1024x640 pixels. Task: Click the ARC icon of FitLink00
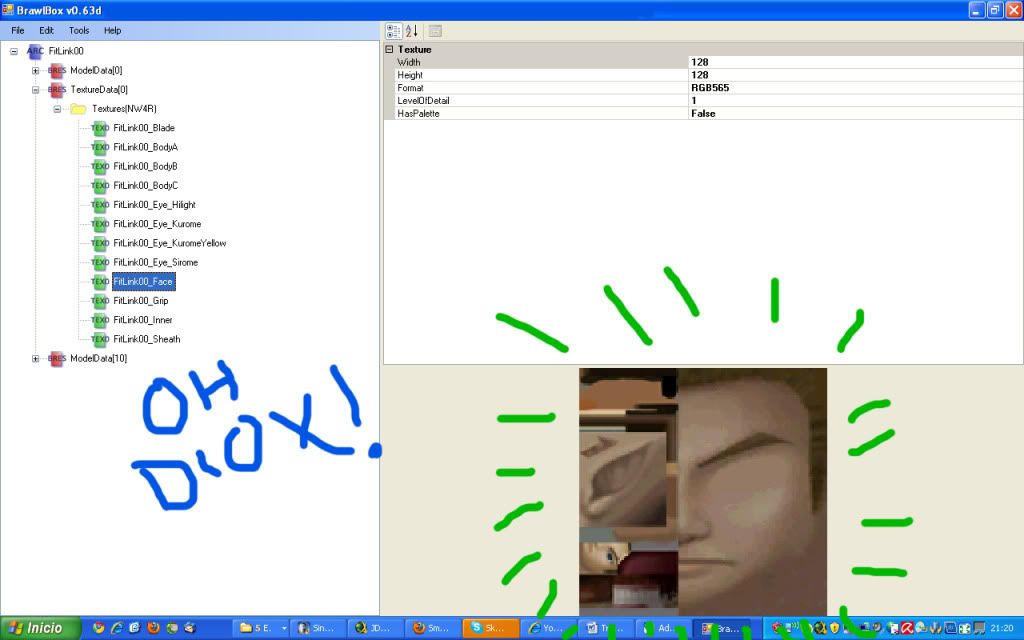pos(35,51)
